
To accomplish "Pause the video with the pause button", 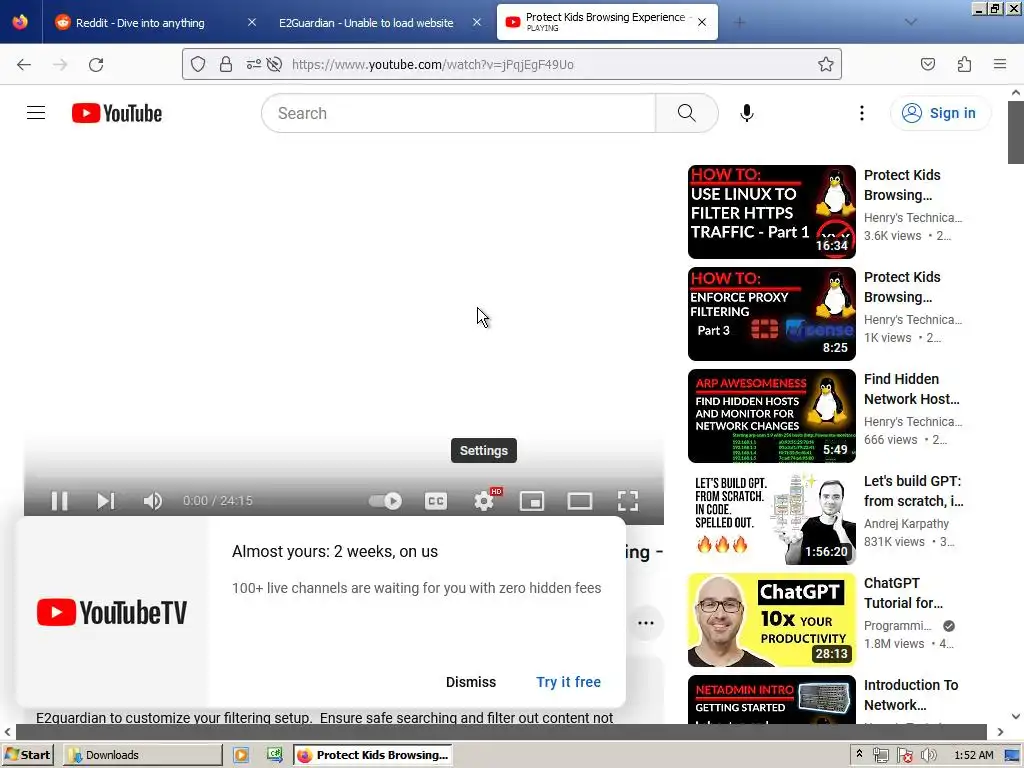I will (x=59, y=501).
